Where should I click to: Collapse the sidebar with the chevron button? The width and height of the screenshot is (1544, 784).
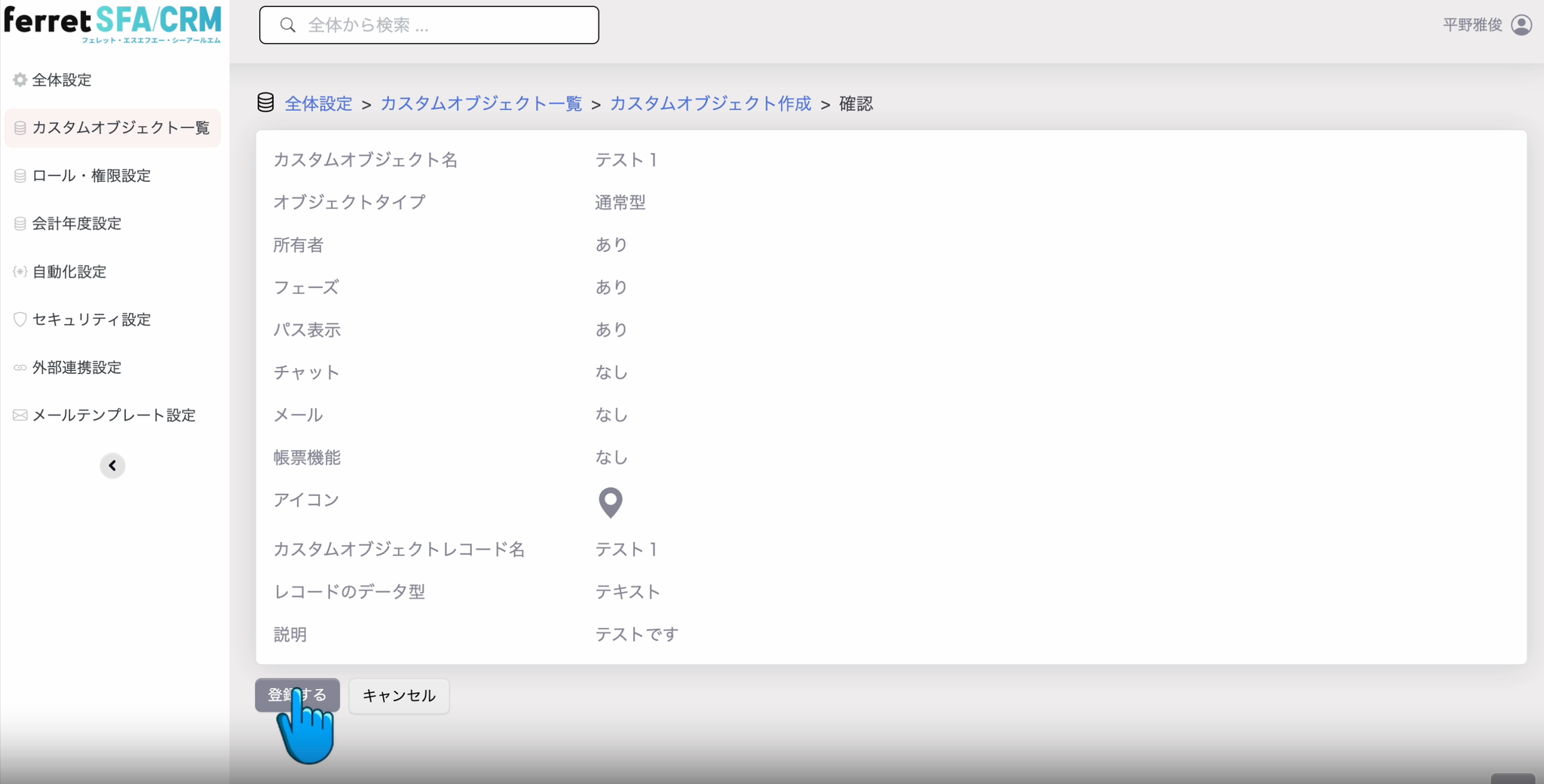tap(112, 466)
